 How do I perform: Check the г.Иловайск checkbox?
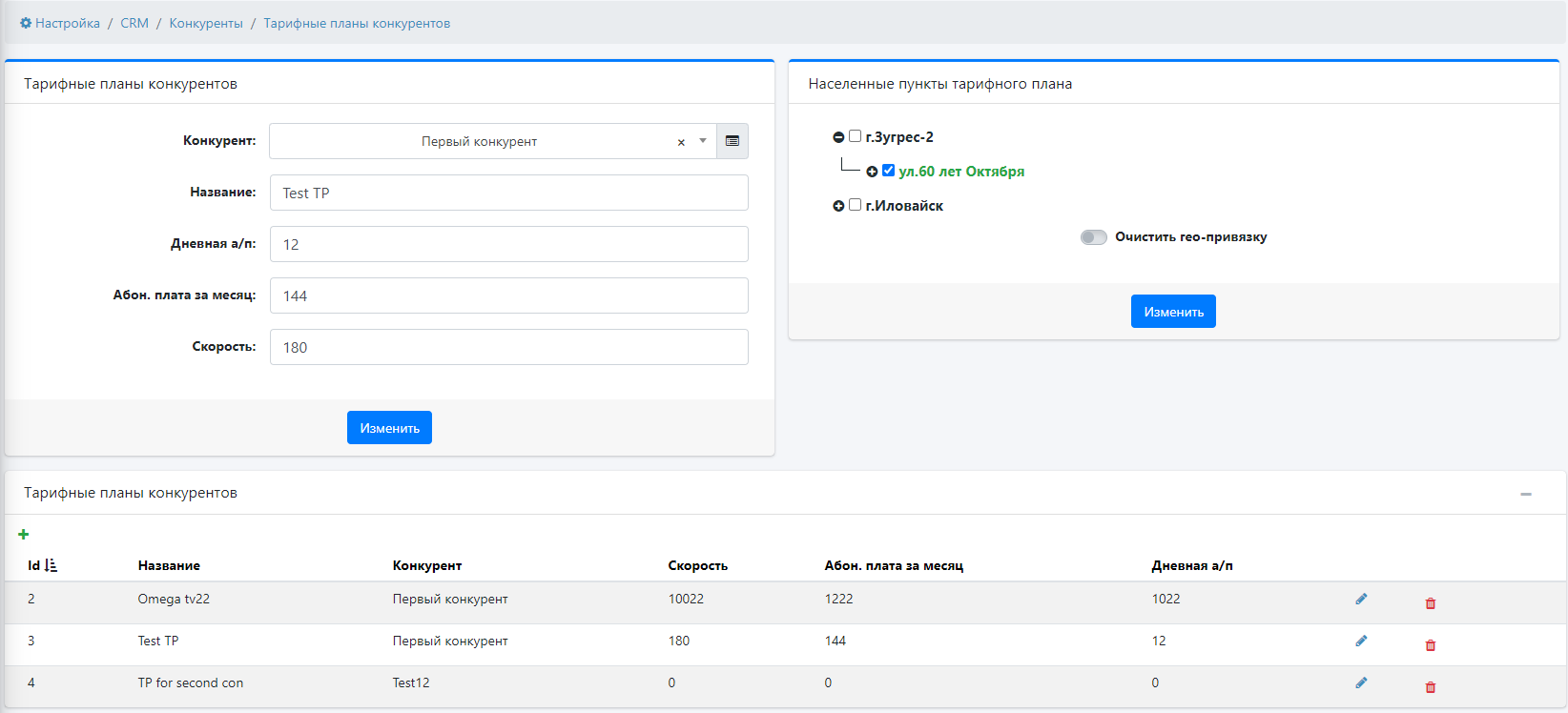coord(856,205)
